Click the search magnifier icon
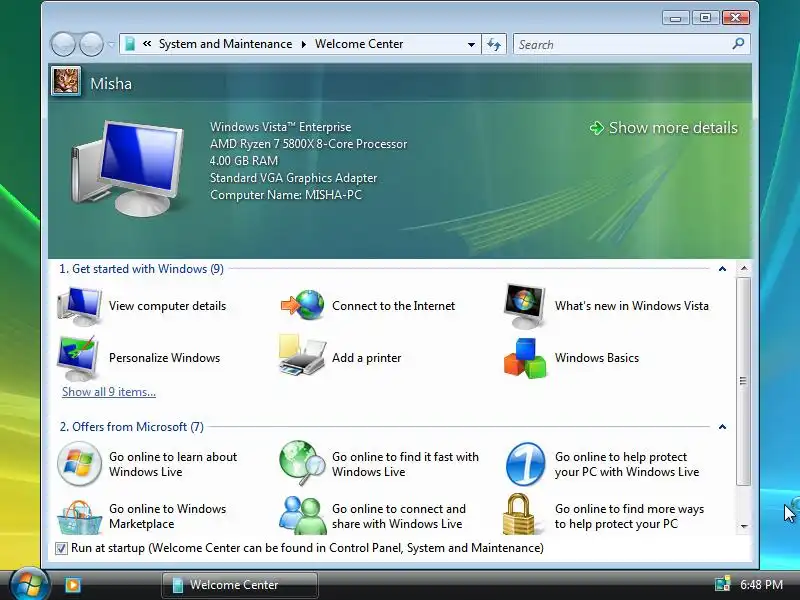Viewport: 800px width, 600px height. [x=738, y=44]
